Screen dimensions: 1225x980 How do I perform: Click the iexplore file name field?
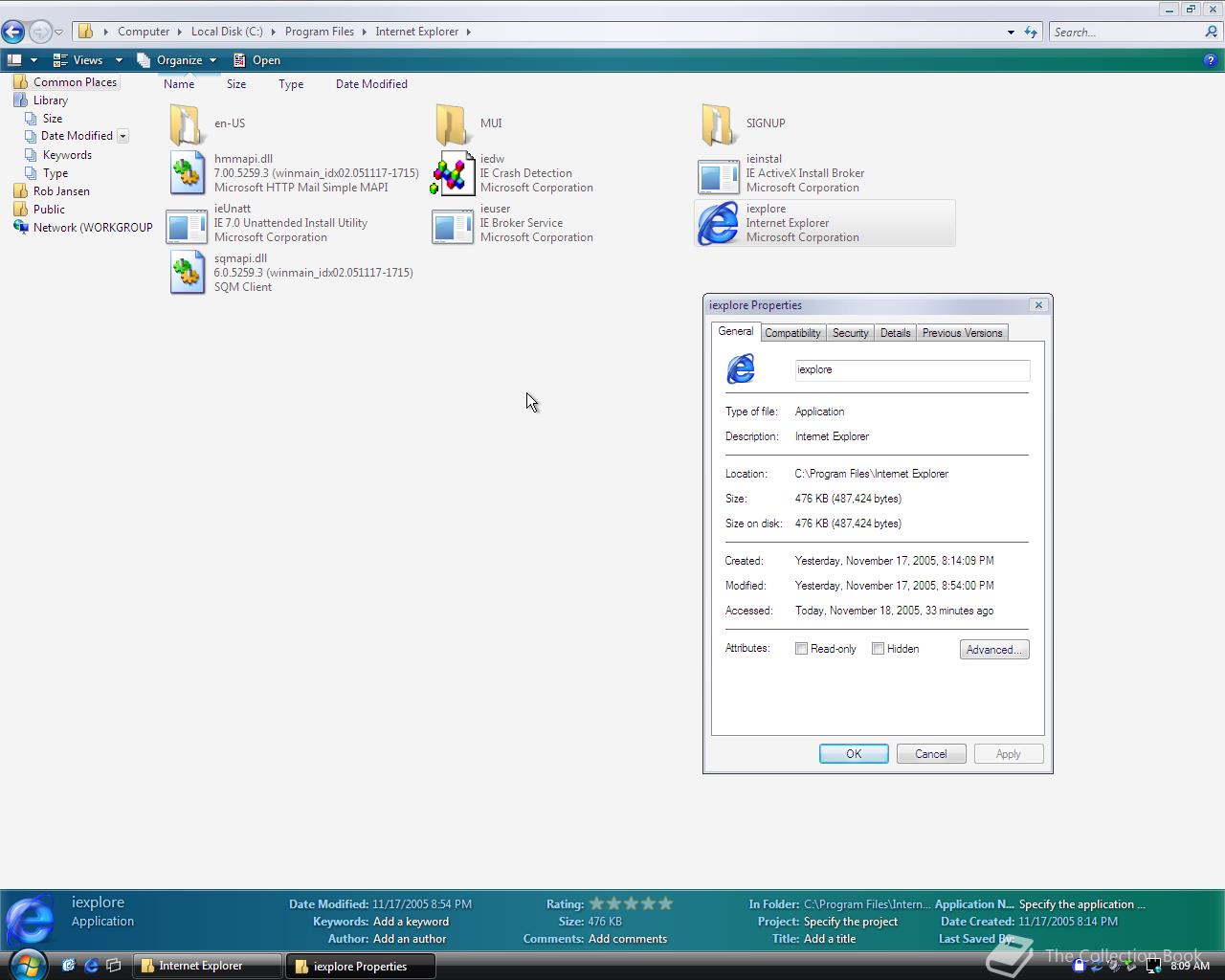pyautogui.click(x=912, y=370)
